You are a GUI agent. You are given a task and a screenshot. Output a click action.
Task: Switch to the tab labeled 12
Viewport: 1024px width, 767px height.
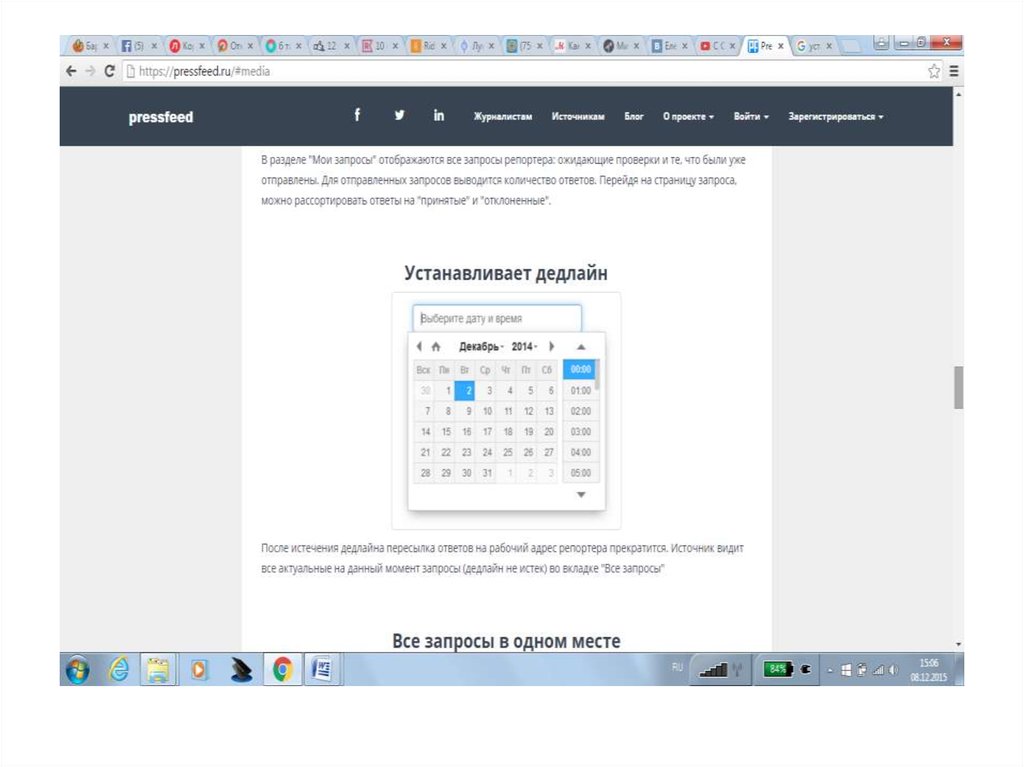(x=332, y=46)
